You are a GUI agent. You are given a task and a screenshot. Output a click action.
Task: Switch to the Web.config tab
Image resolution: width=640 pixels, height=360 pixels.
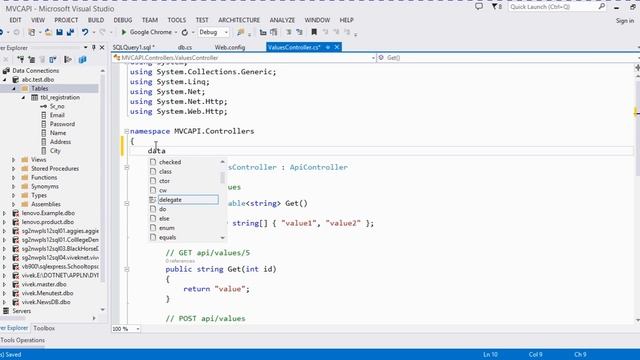230,47
